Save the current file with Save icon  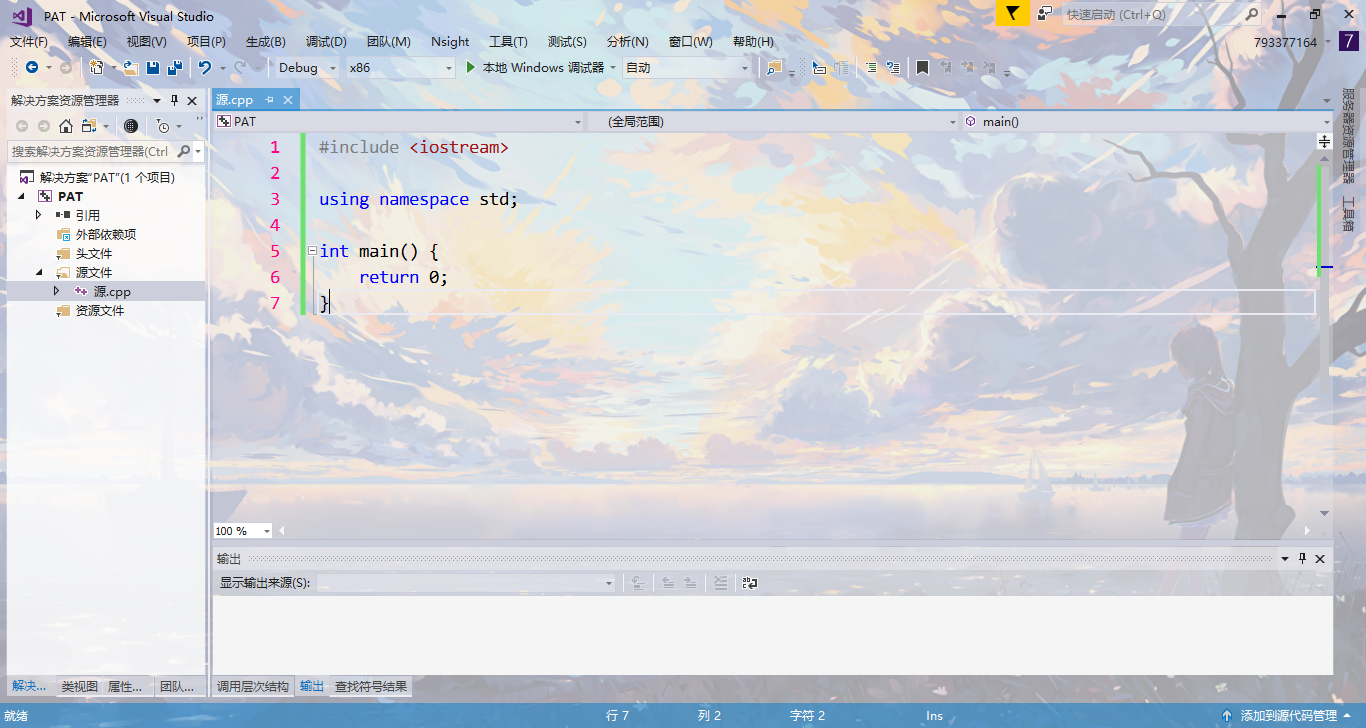point(153,67)
